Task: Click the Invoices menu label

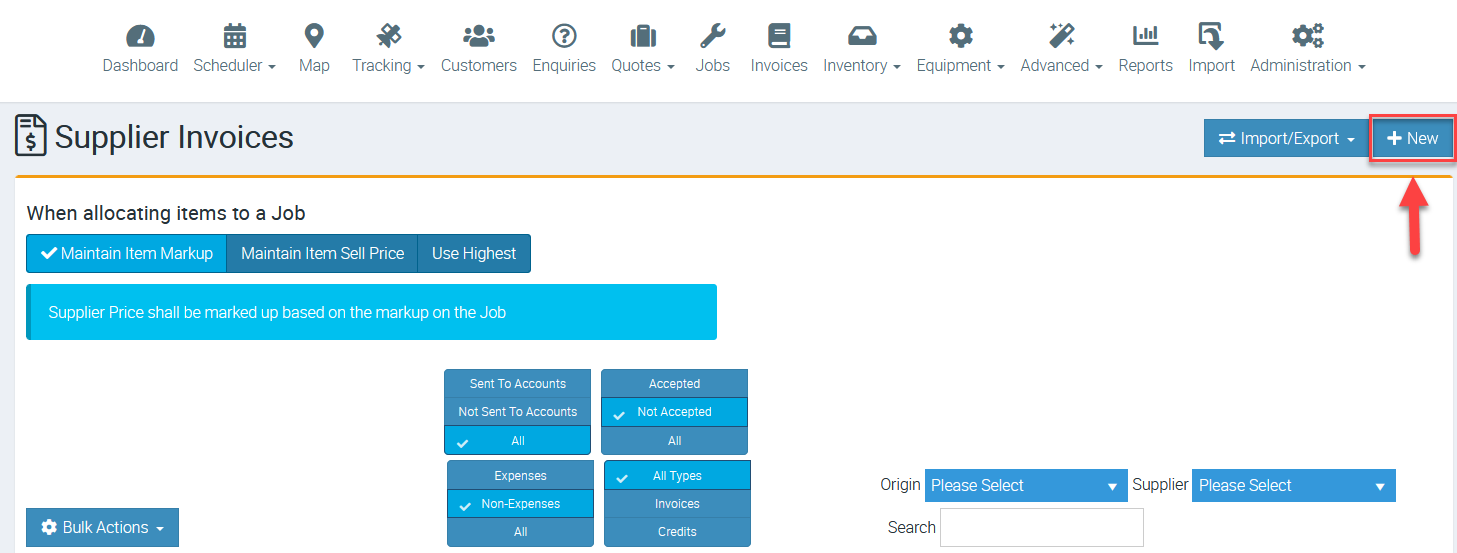Action: coord(779,66)
